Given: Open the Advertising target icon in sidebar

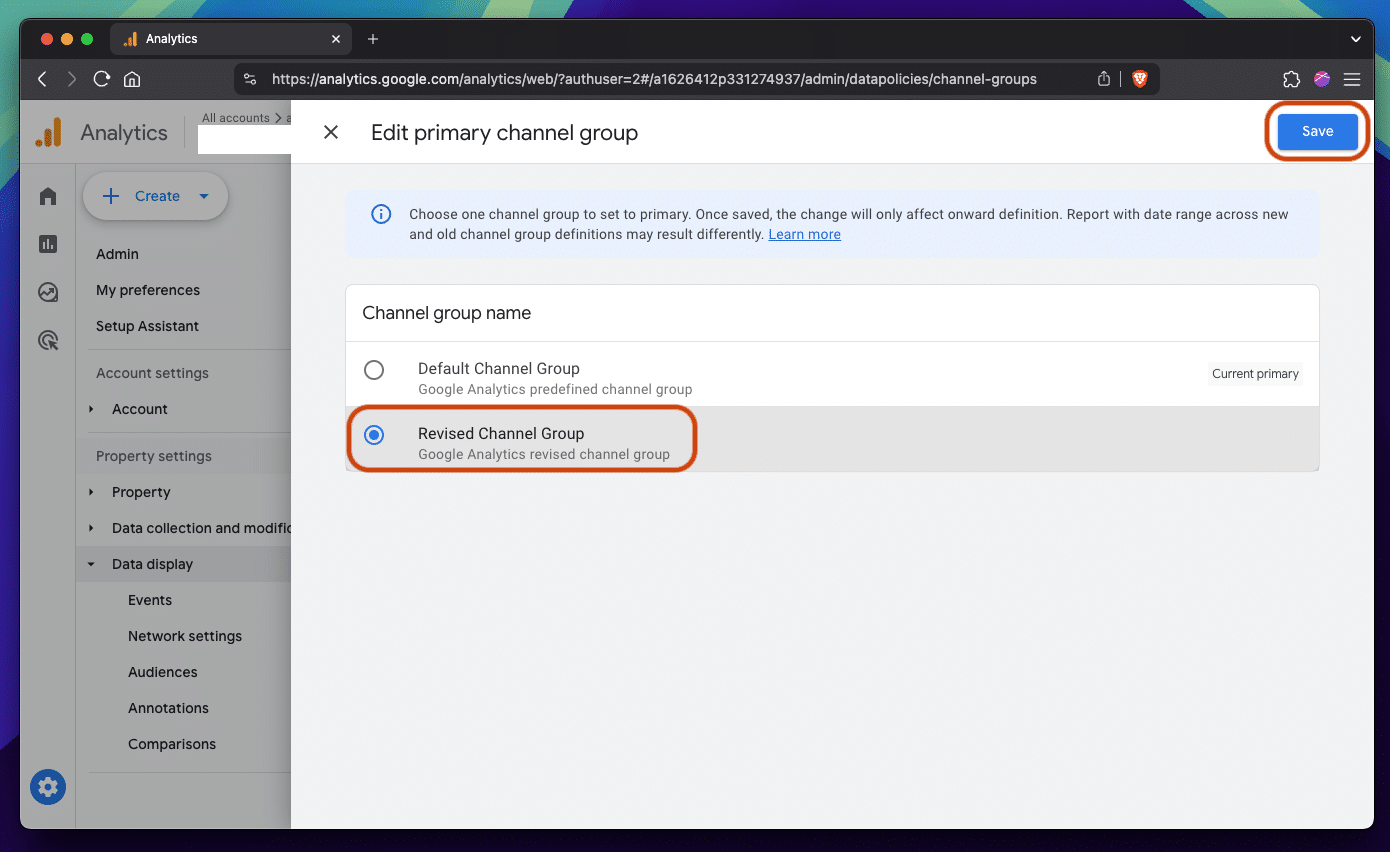Looking at the screenshot, I should [x=48, y=341].
